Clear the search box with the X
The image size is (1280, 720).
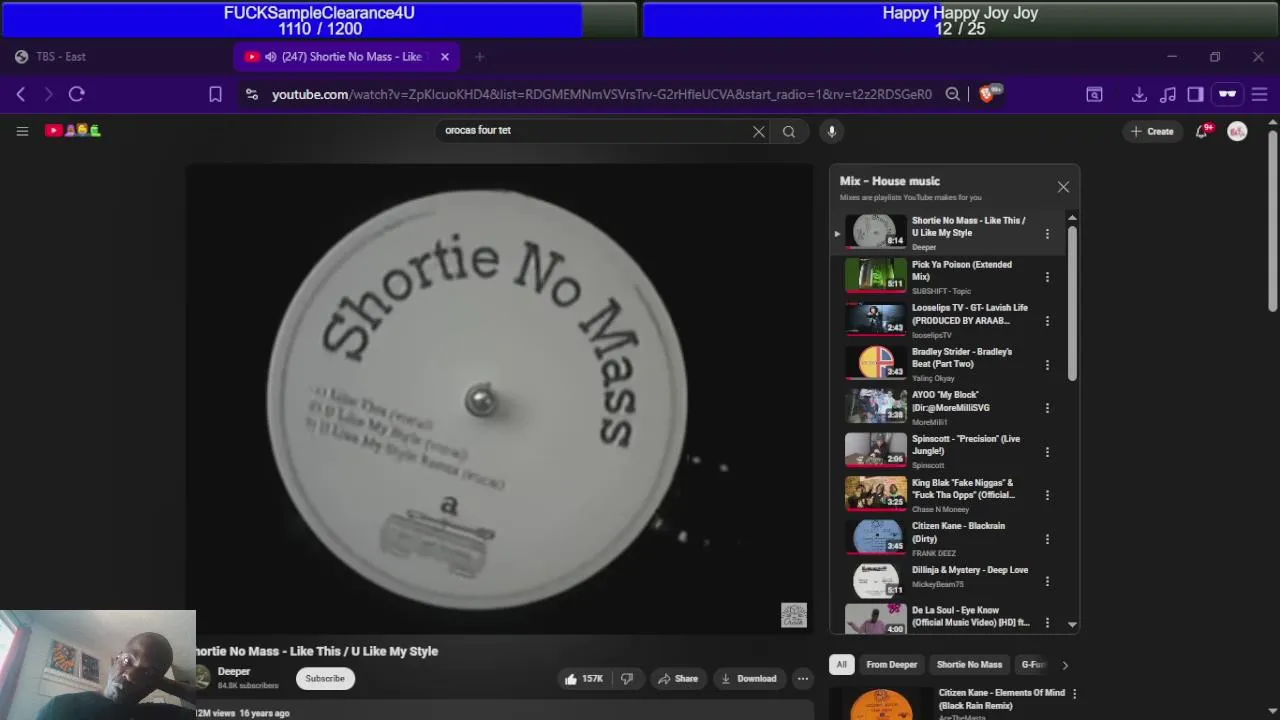(759, 131)
